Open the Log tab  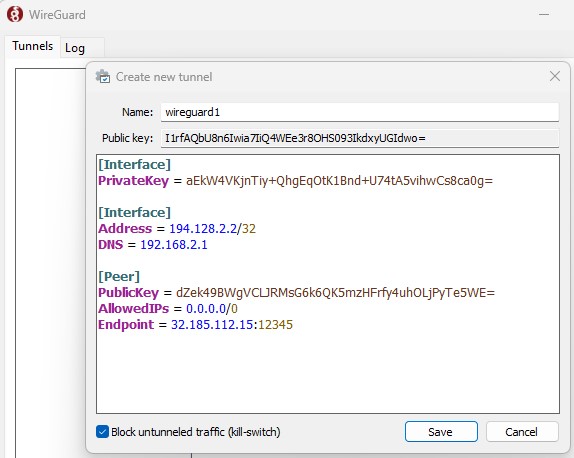(x=75, y=48)
